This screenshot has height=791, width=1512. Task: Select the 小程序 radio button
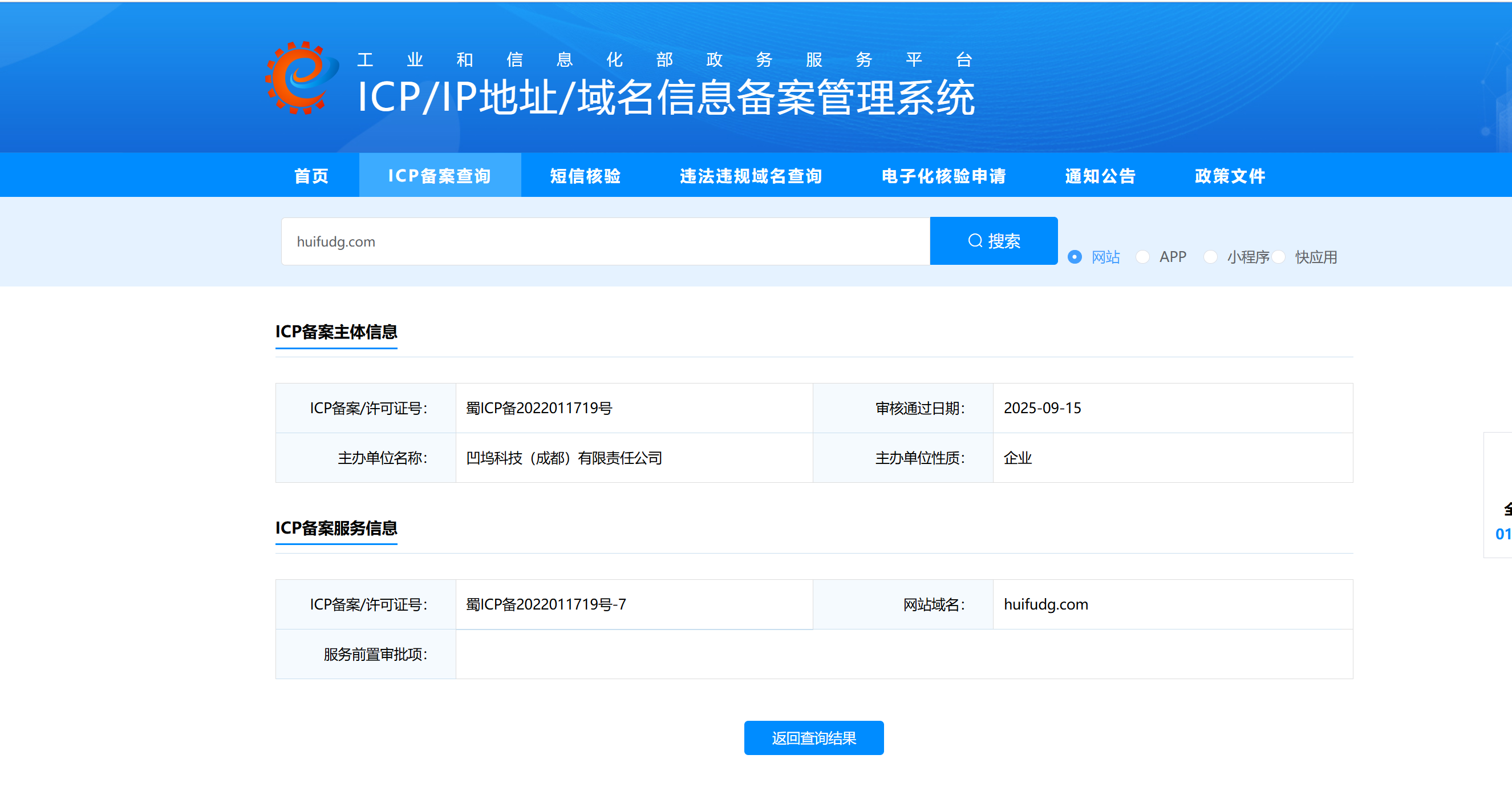click(x=1210, y=257)
